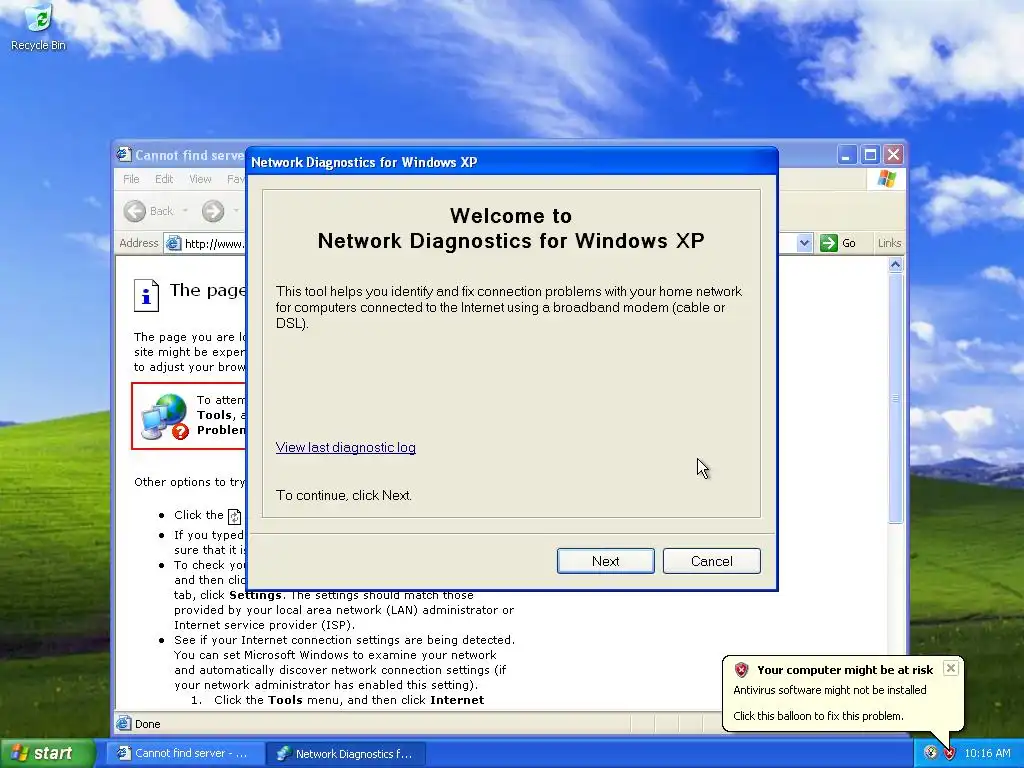Click the network globe question mark icon

coord(165,416)
